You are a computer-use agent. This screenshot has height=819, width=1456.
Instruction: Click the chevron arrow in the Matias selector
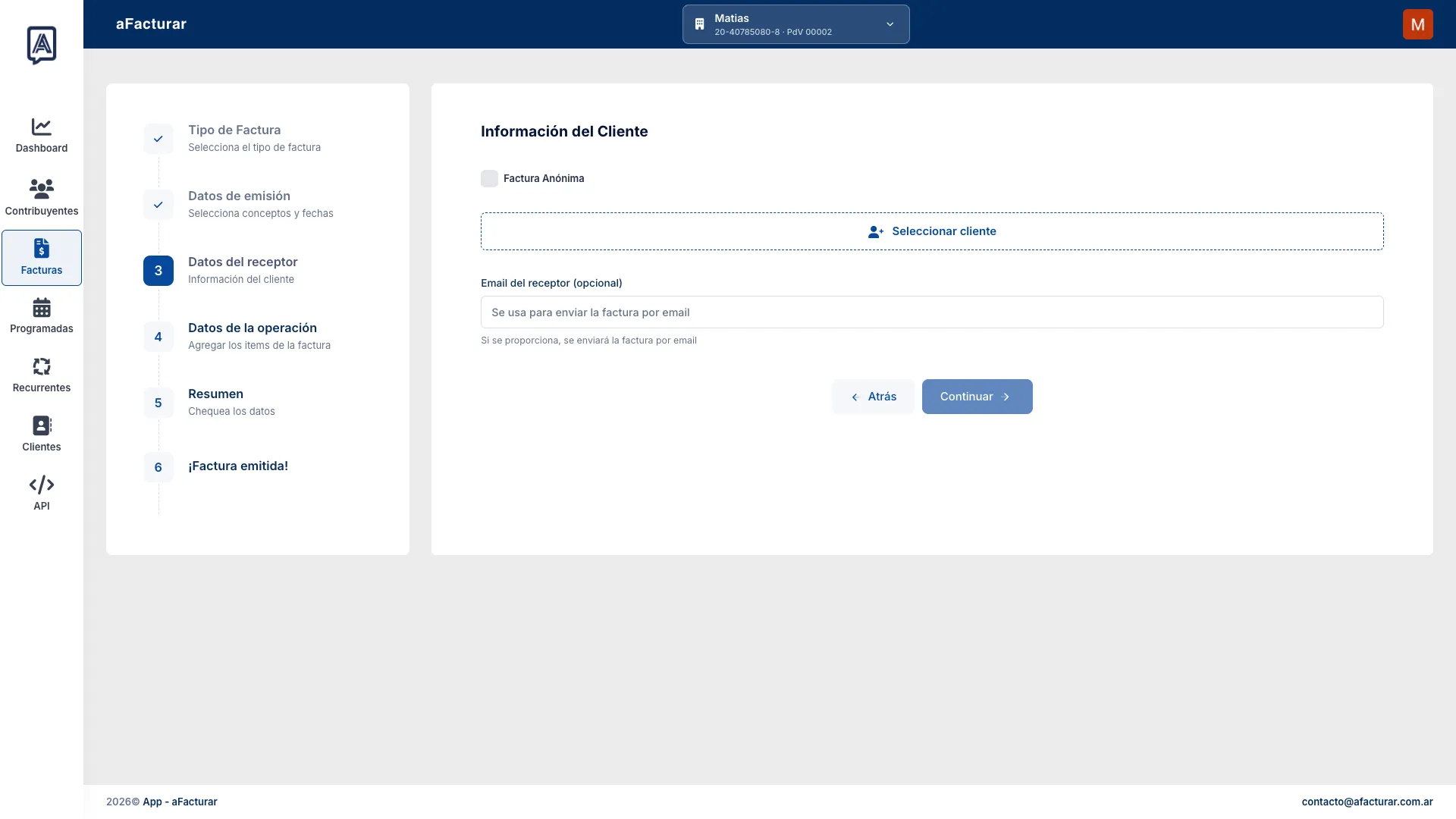point(890,24)
